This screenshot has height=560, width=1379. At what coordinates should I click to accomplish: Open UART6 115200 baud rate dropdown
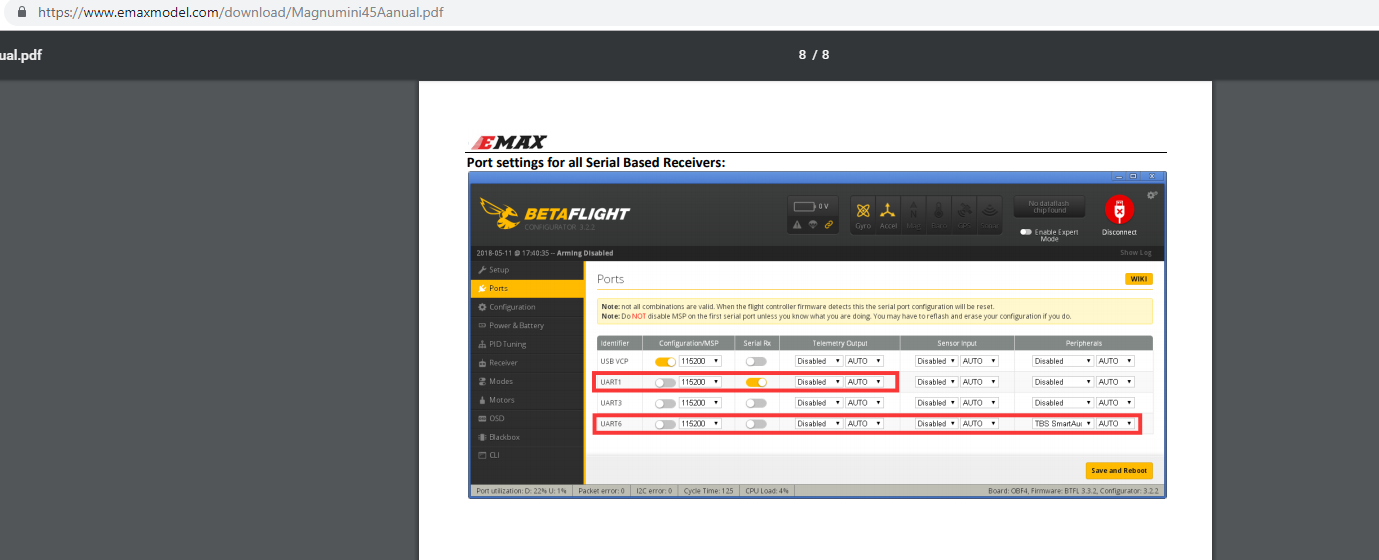(x=700, y=424)
